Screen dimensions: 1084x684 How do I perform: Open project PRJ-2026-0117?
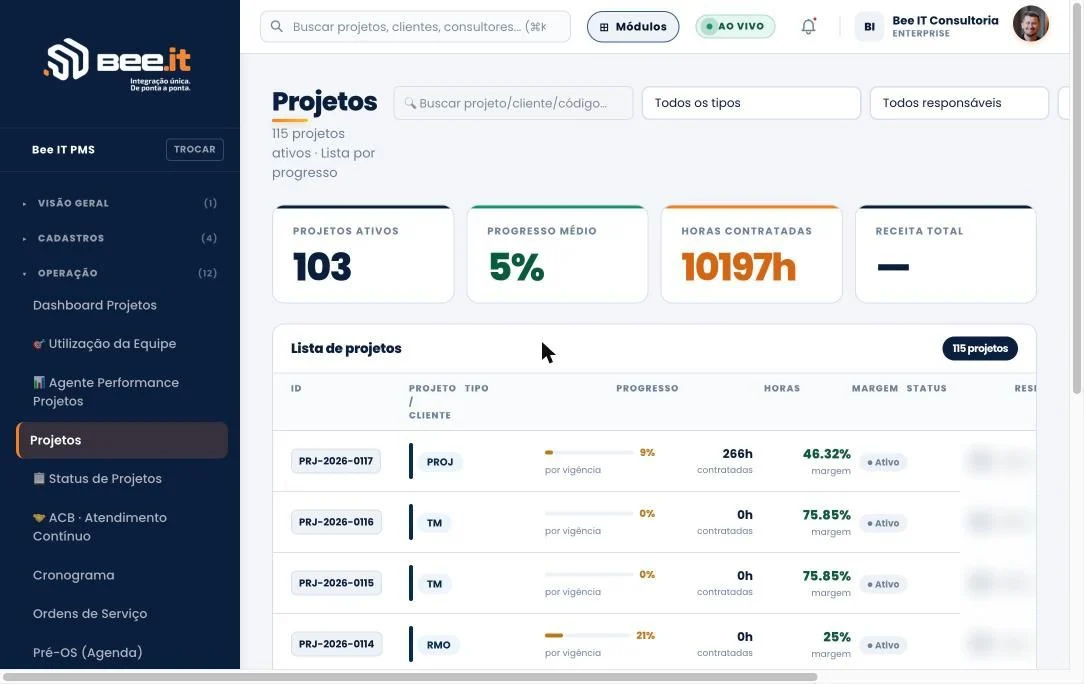[335, 461]
